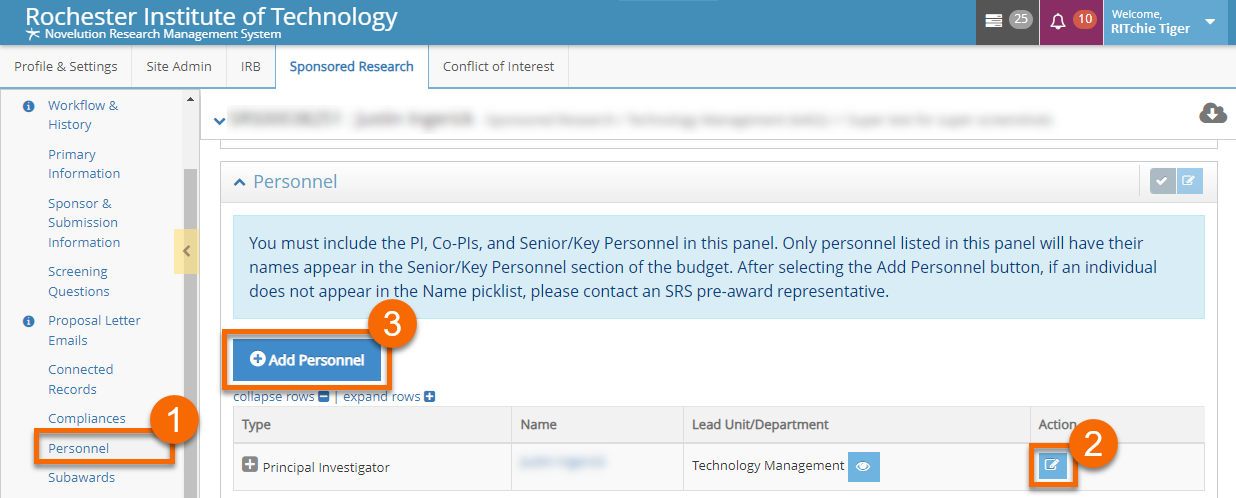This screenshot has width=1236, height=498.
Task: Click Workflow & History info icon
Action: pyautogui.click(x=29, y=106)
